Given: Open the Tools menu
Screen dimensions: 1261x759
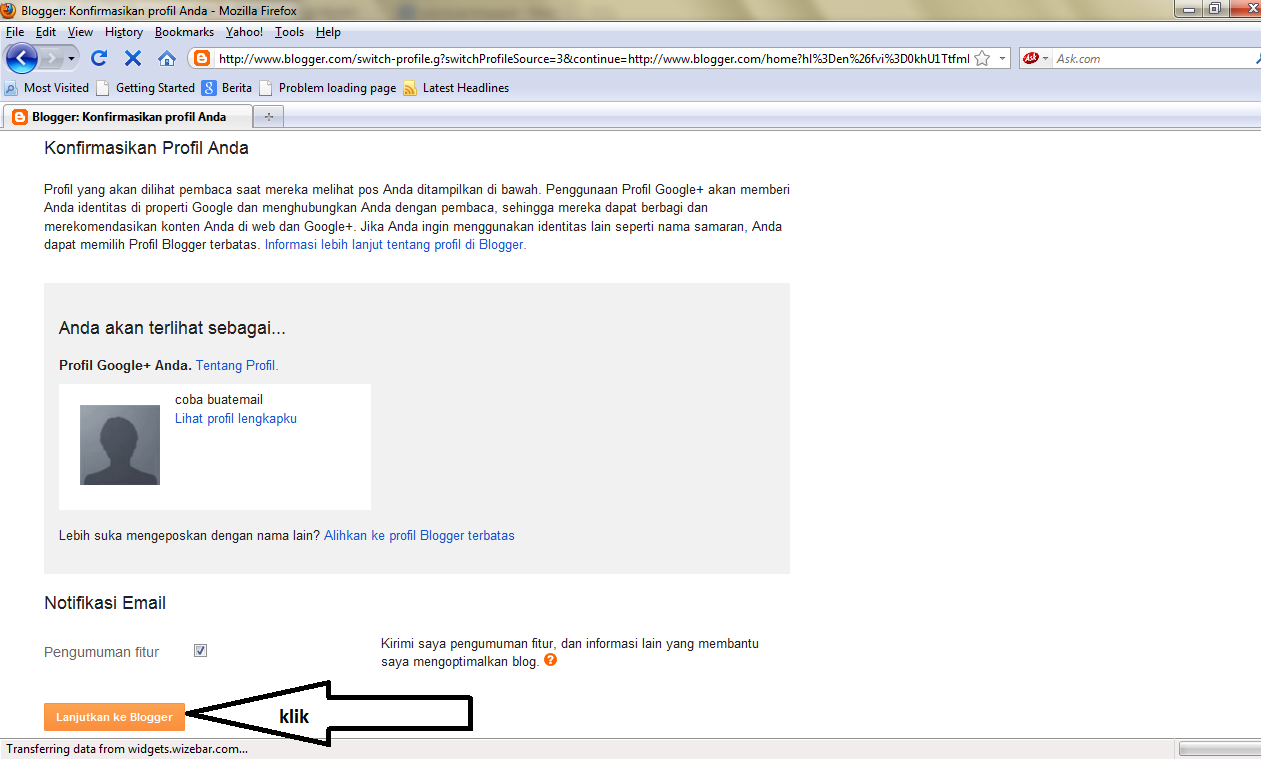Looking at the screenshot, I should pos(290,32).
